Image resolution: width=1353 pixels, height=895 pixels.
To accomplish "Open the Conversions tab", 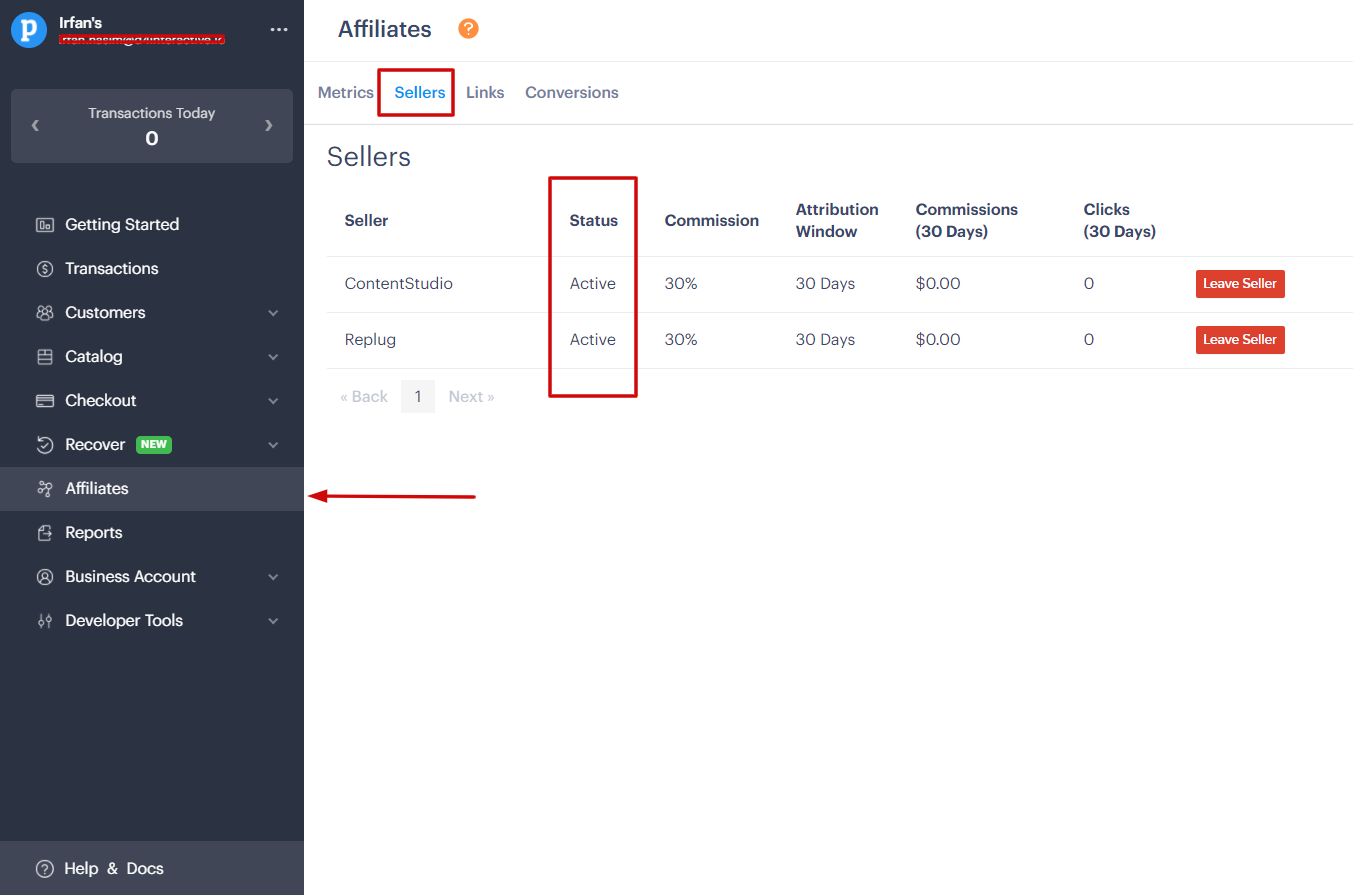I will click(571, 93).
